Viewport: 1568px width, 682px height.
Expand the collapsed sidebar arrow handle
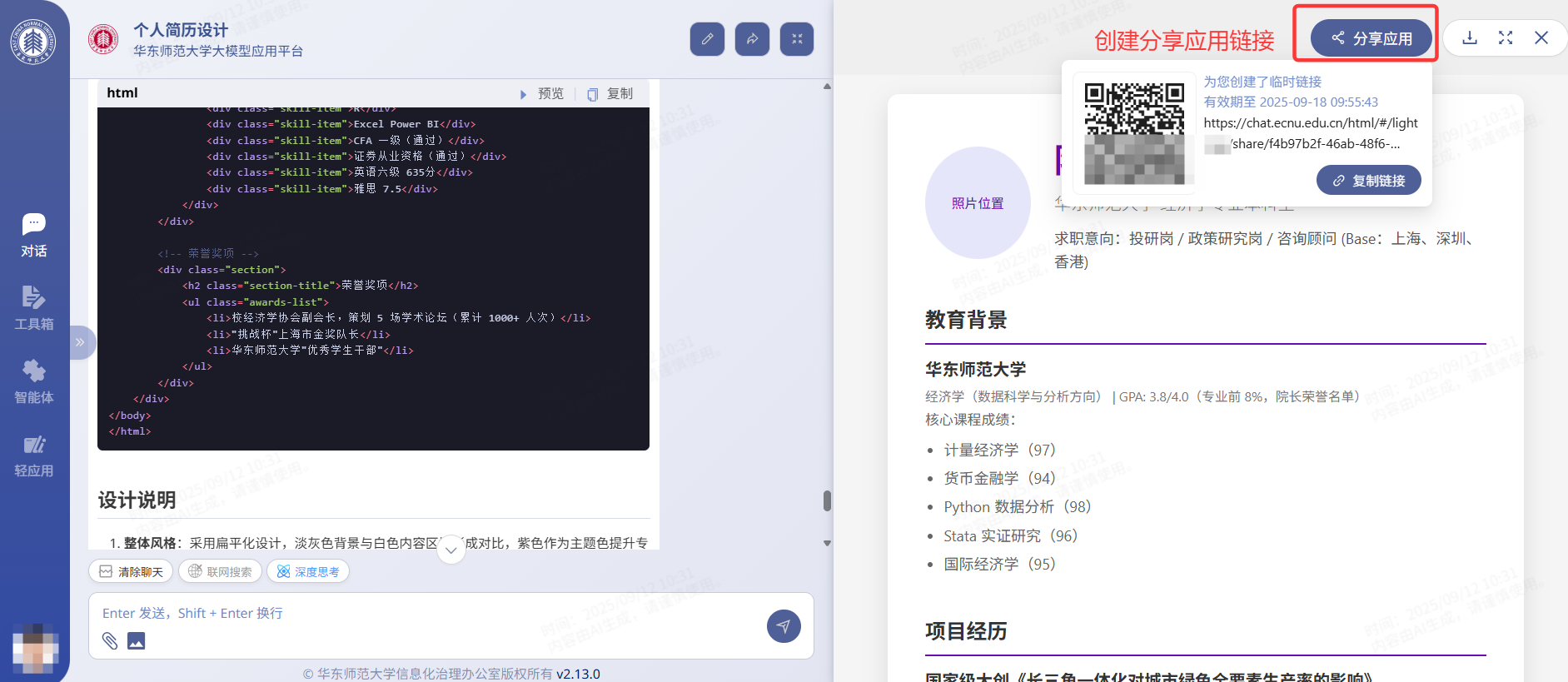81,342
